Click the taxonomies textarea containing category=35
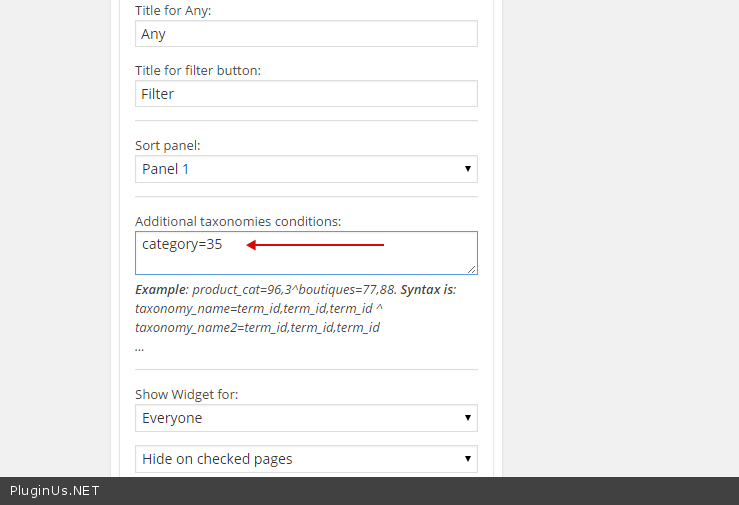The width and height of the screenshot is (739, 505). [306, 253]
